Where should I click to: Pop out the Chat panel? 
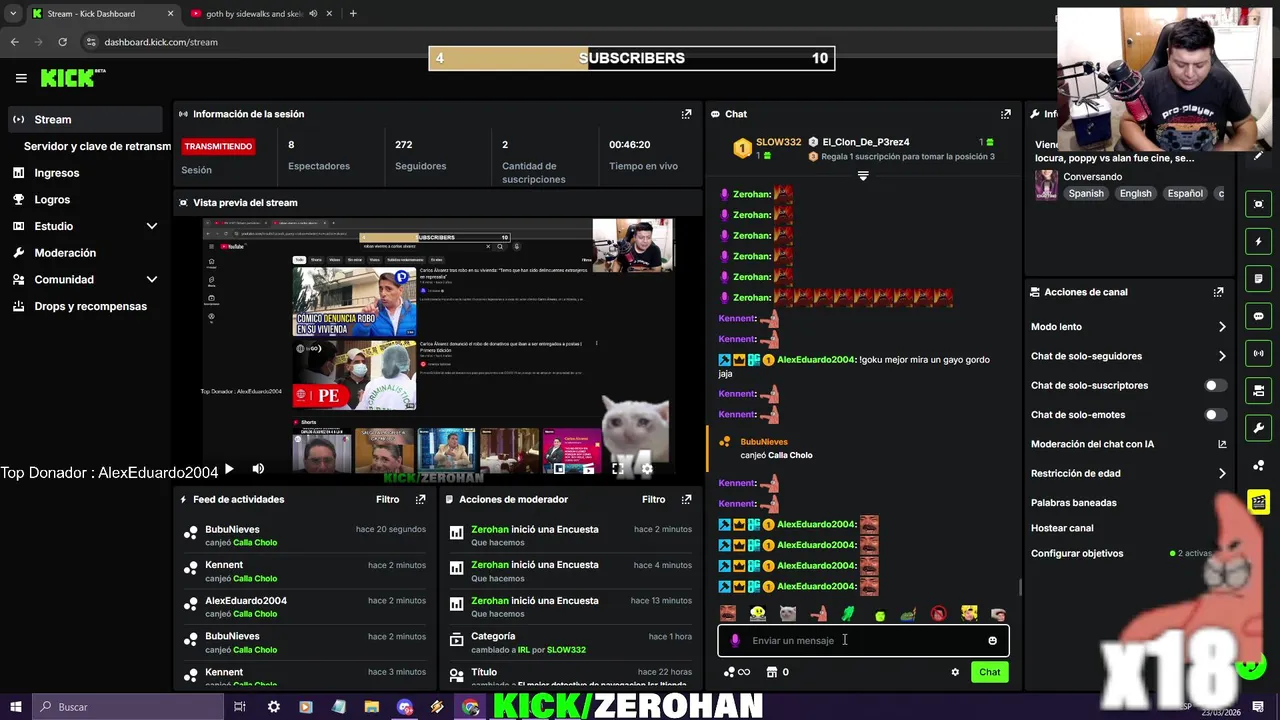[x=1005, y=114]
